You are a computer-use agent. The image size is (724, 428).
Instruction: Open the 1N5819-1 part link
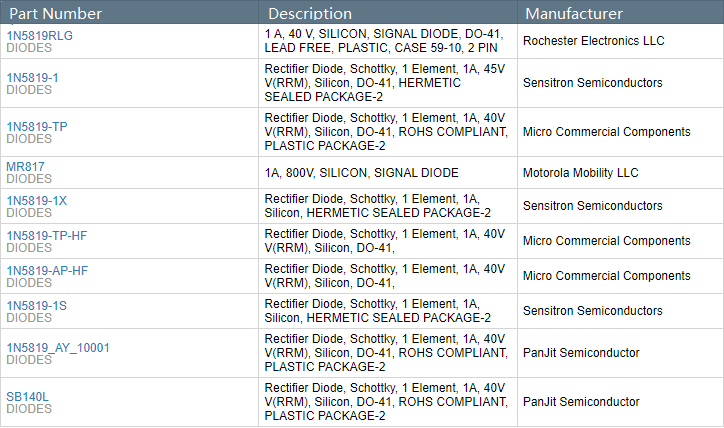[32, 77]
